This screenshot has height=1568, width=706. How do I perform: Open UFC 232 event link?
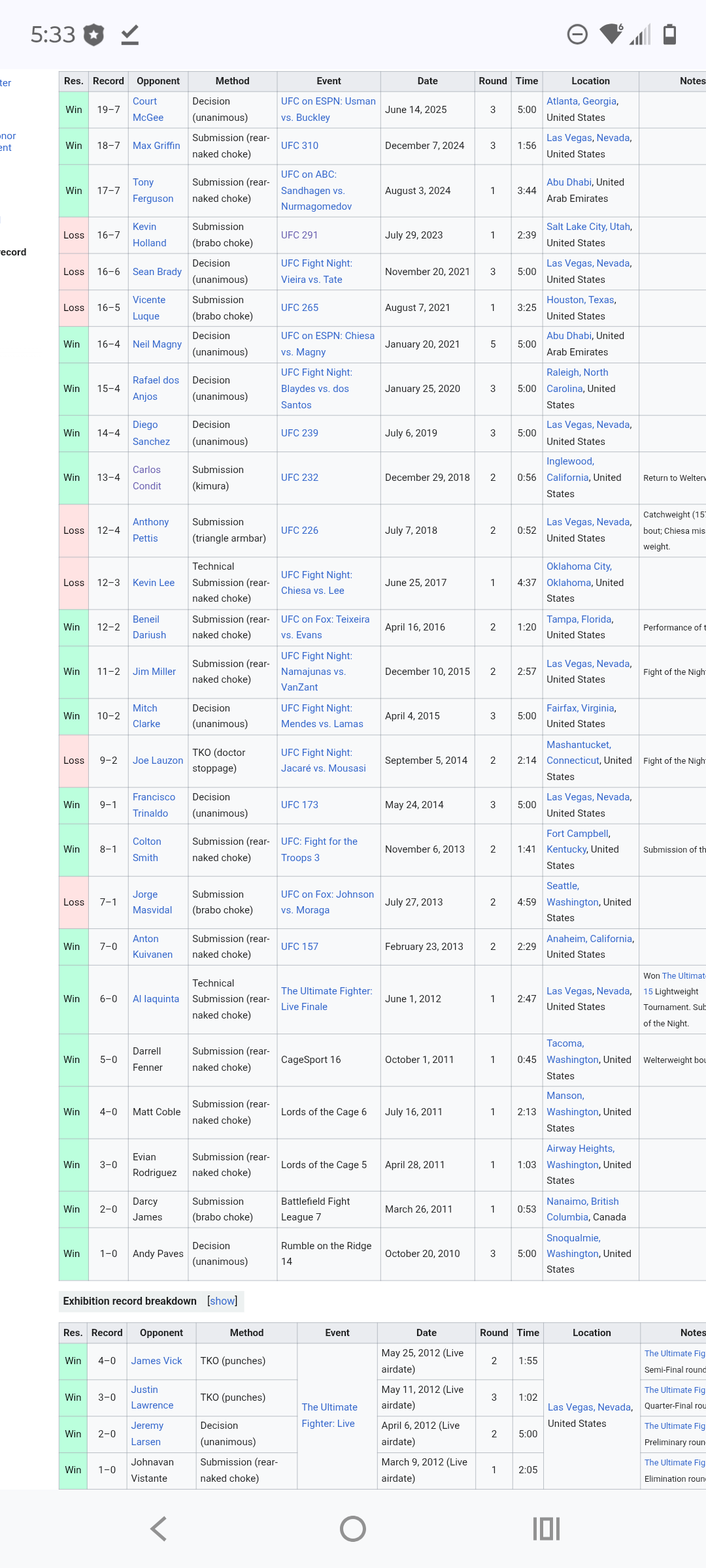[299, 478]
